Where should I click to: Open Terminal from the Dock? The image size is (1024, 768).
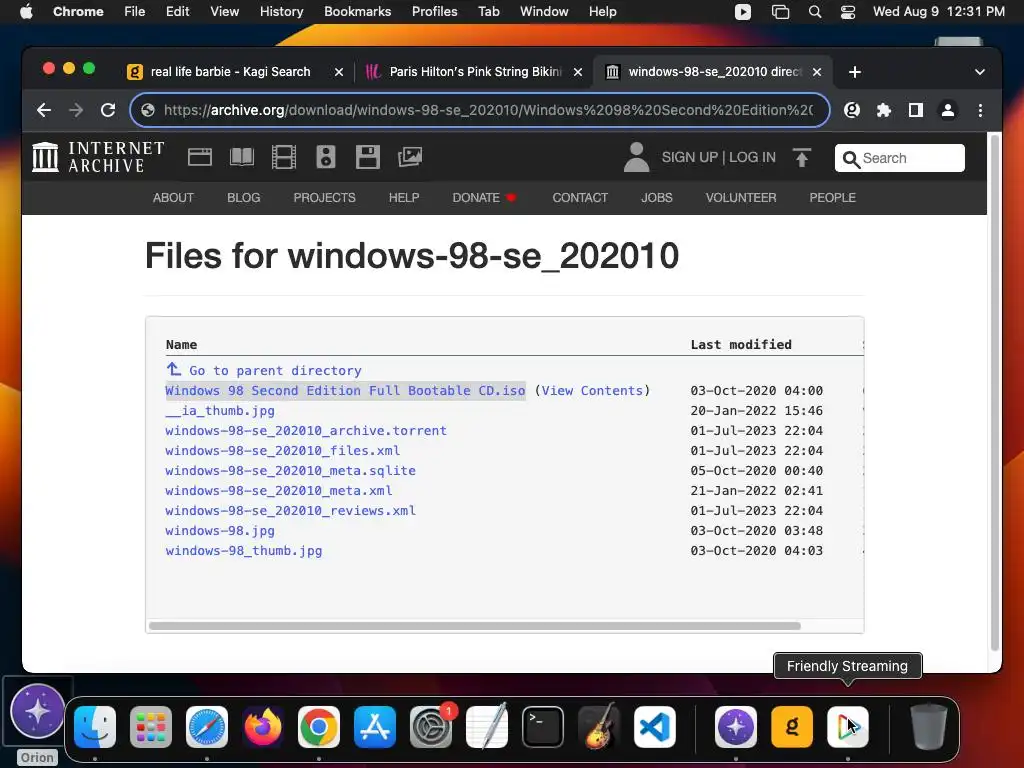[x=543, y=727]
